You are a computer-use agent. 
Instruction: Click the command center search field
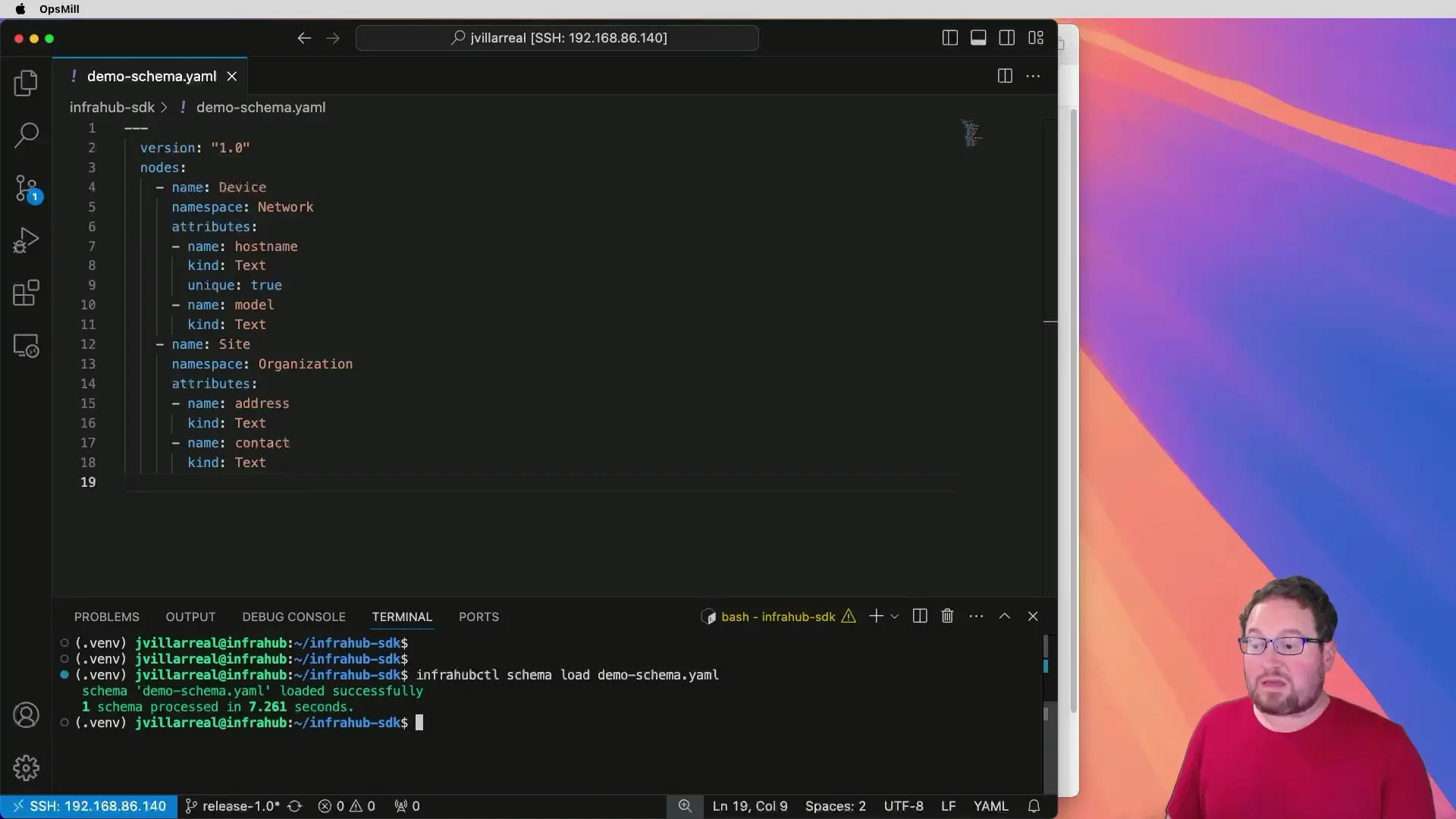[x=557, y=38]
